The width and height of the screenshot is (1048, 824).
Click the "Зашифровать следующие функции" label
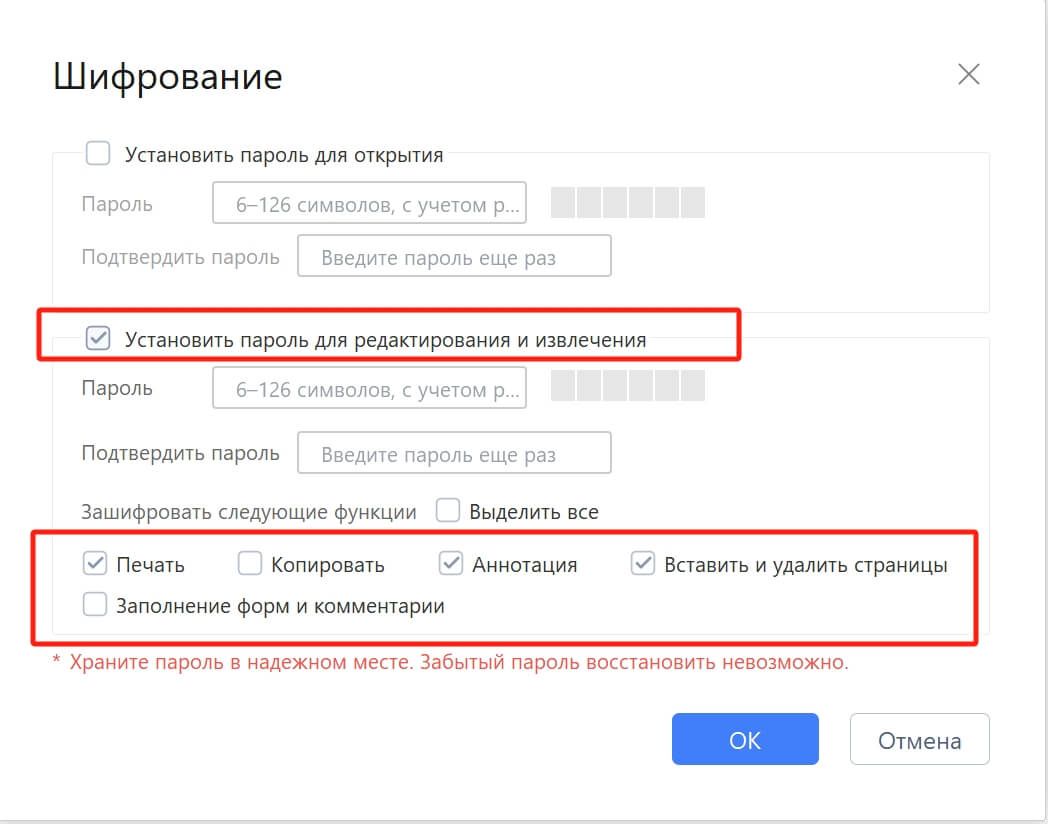(x=248, y=510)
